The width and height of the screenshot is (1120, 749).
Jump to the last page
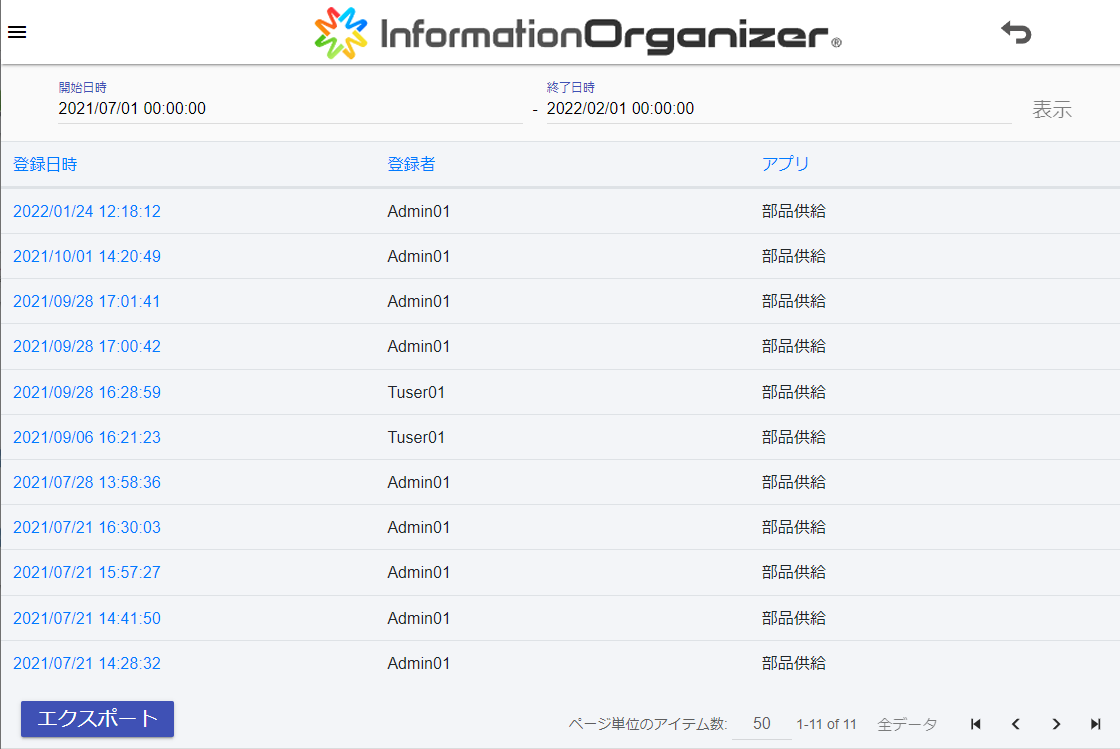[1096, 724]
